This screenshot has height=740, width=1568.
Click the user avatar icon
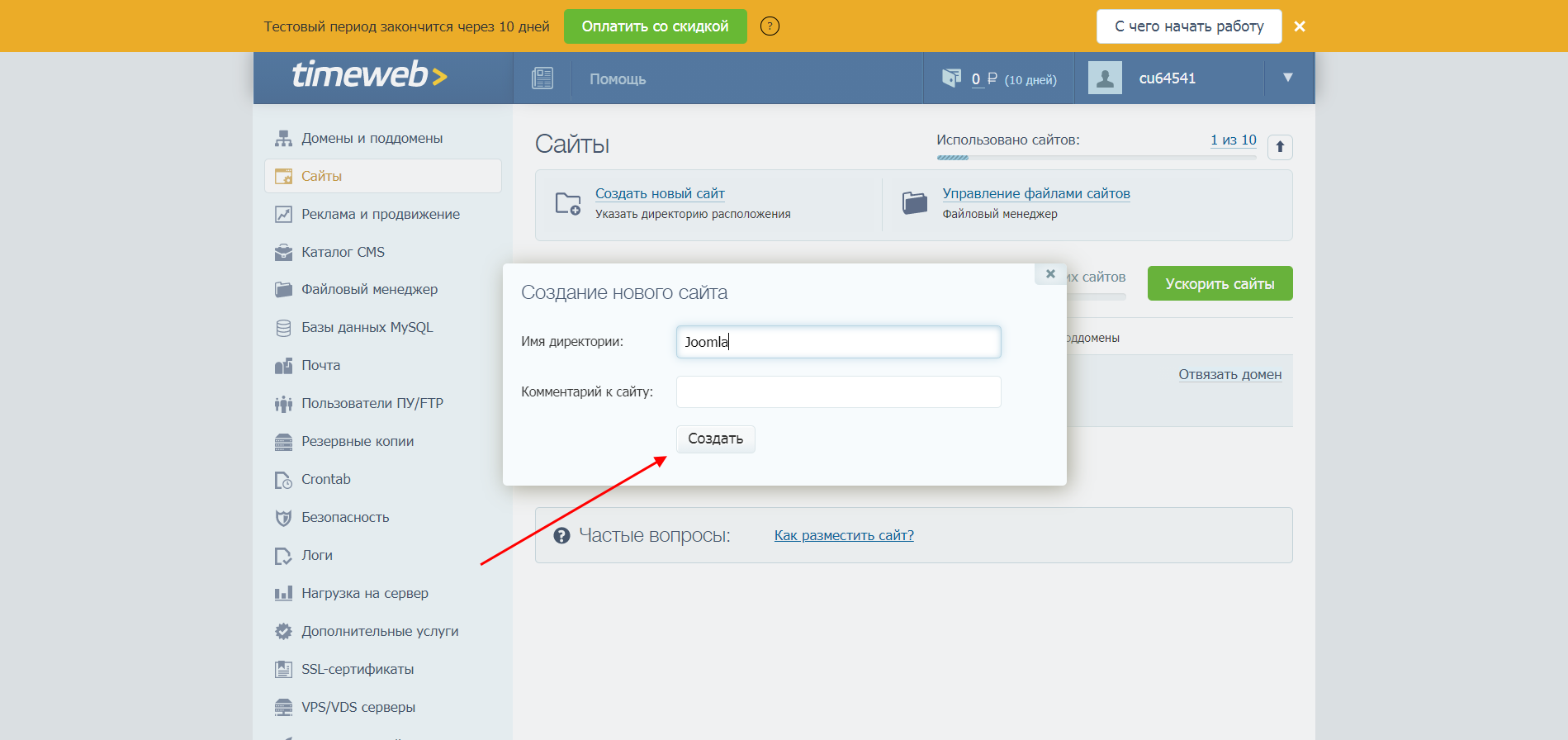(x=1105, y=78)
